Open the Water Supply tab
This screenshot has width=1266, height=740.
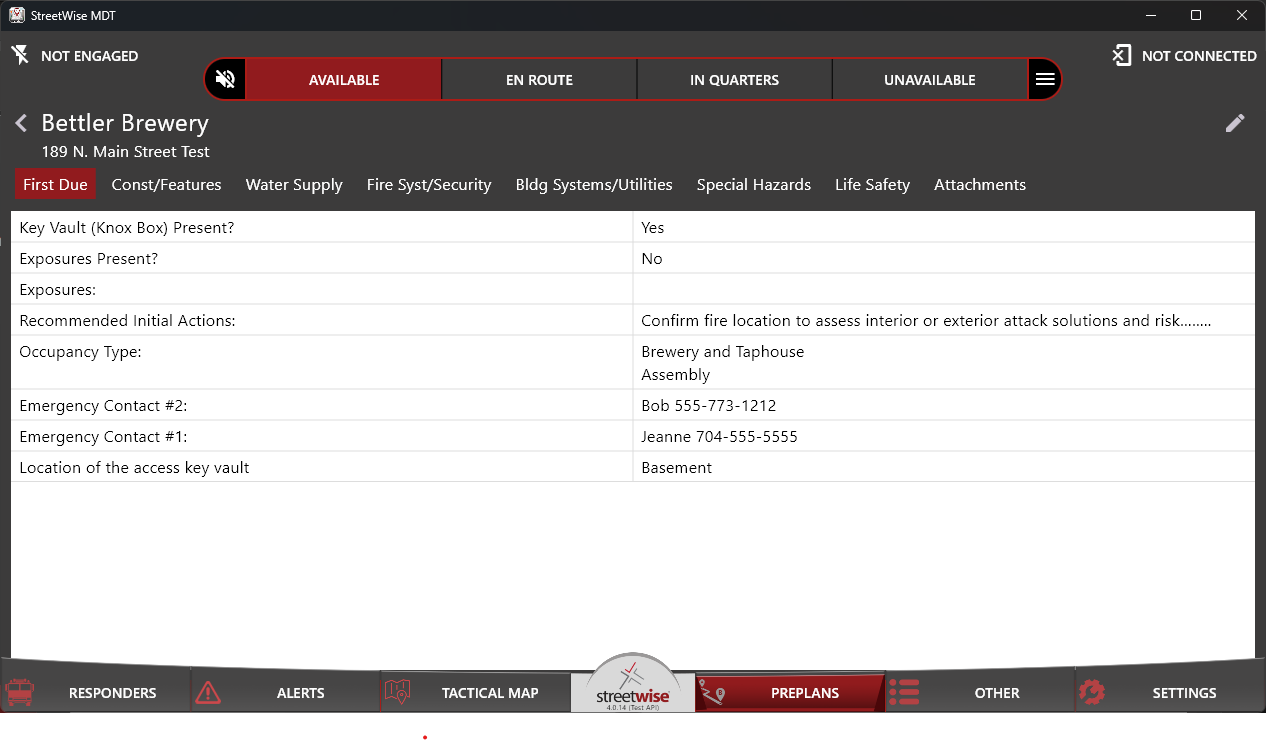[294, 184]
